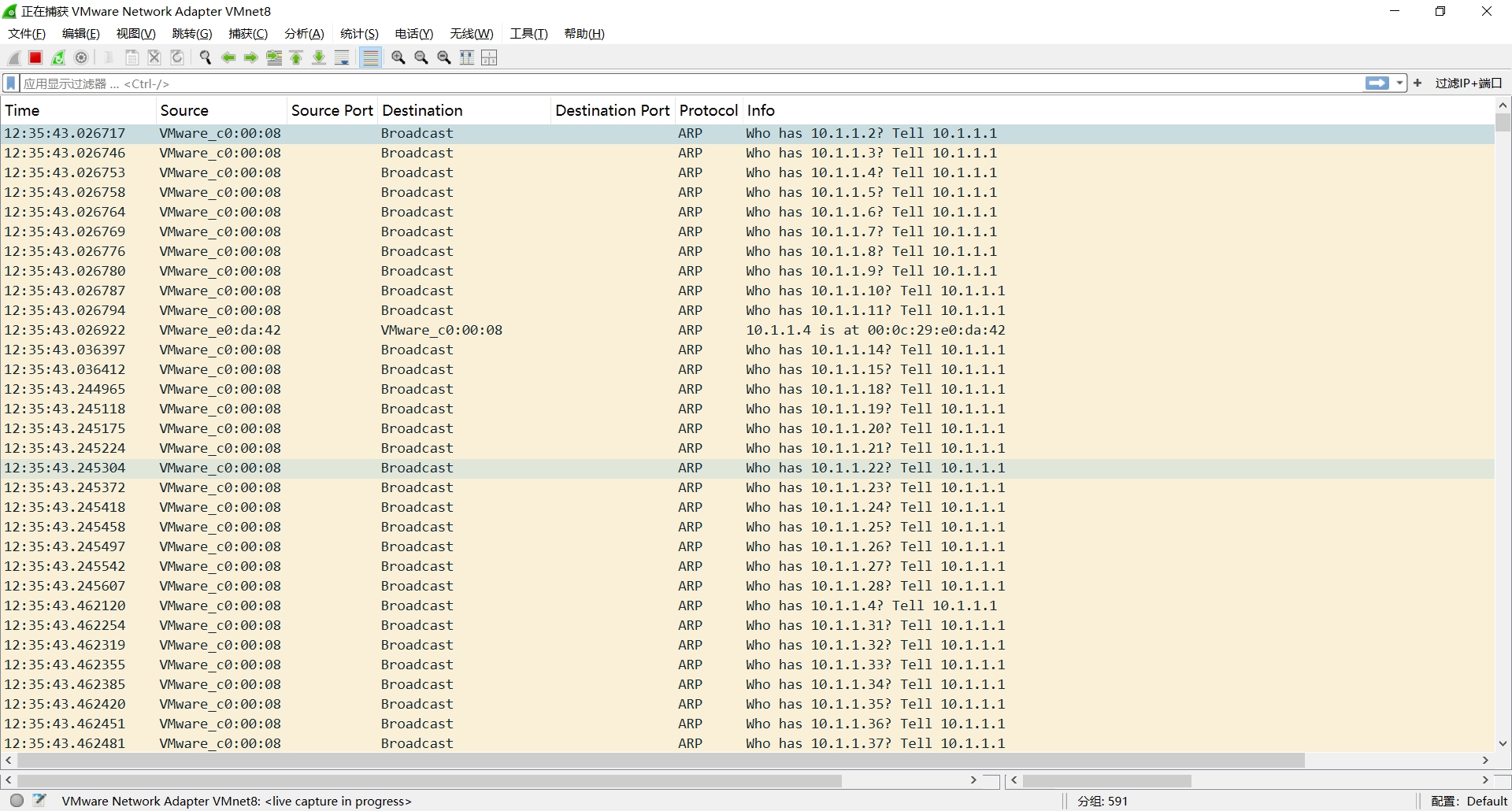
Task: Select the 'Who has 10.1.1.10?' packet row
Action: tap(747, 291)
